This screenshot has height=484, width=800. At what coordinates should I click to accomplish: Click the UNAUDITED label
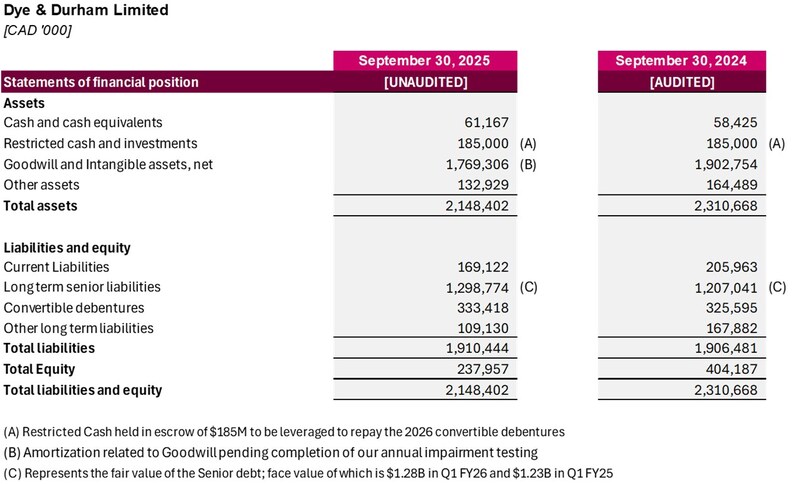point(425,82)
